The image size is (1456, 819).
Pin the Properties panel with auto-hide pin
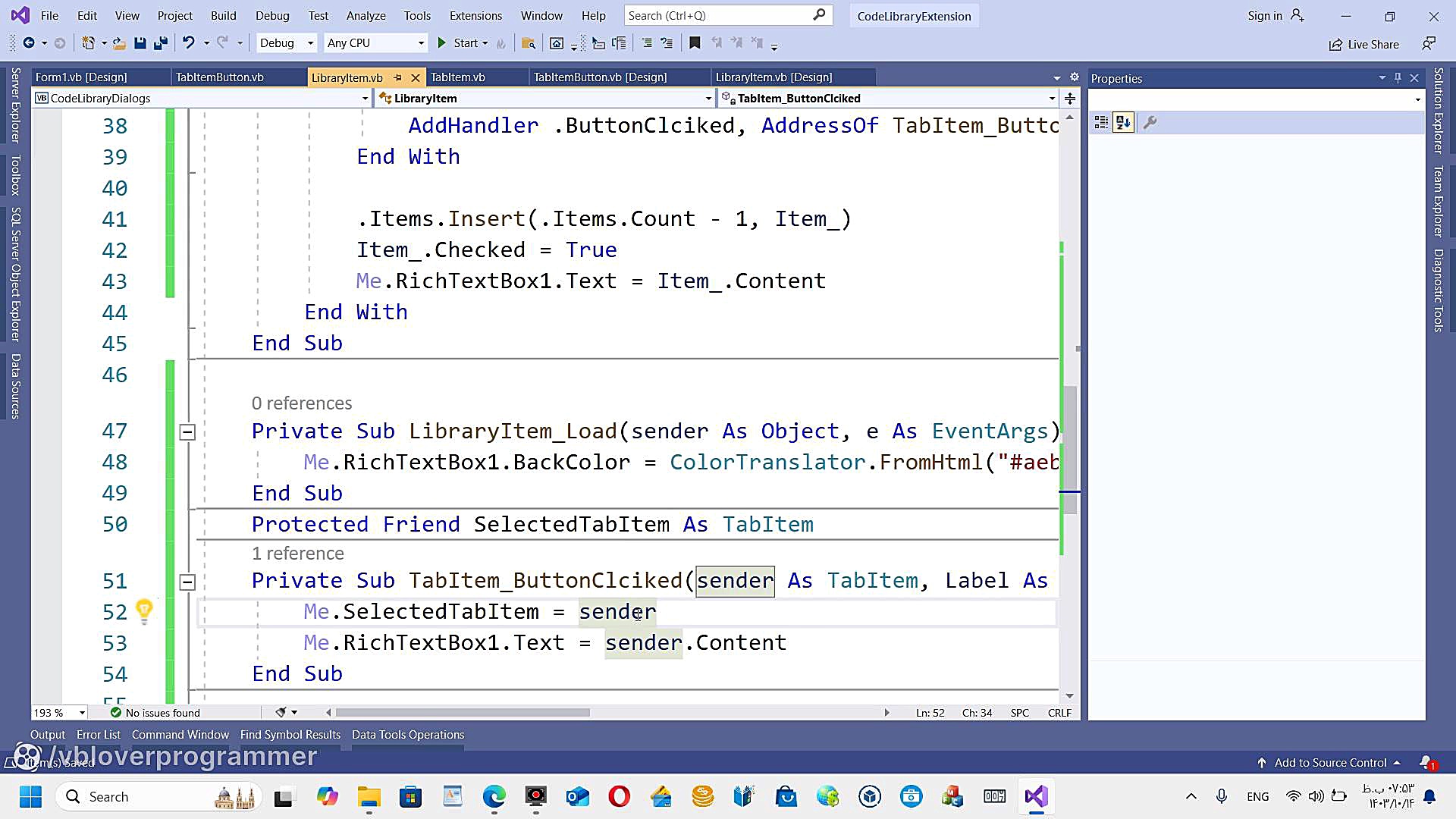1398,78
